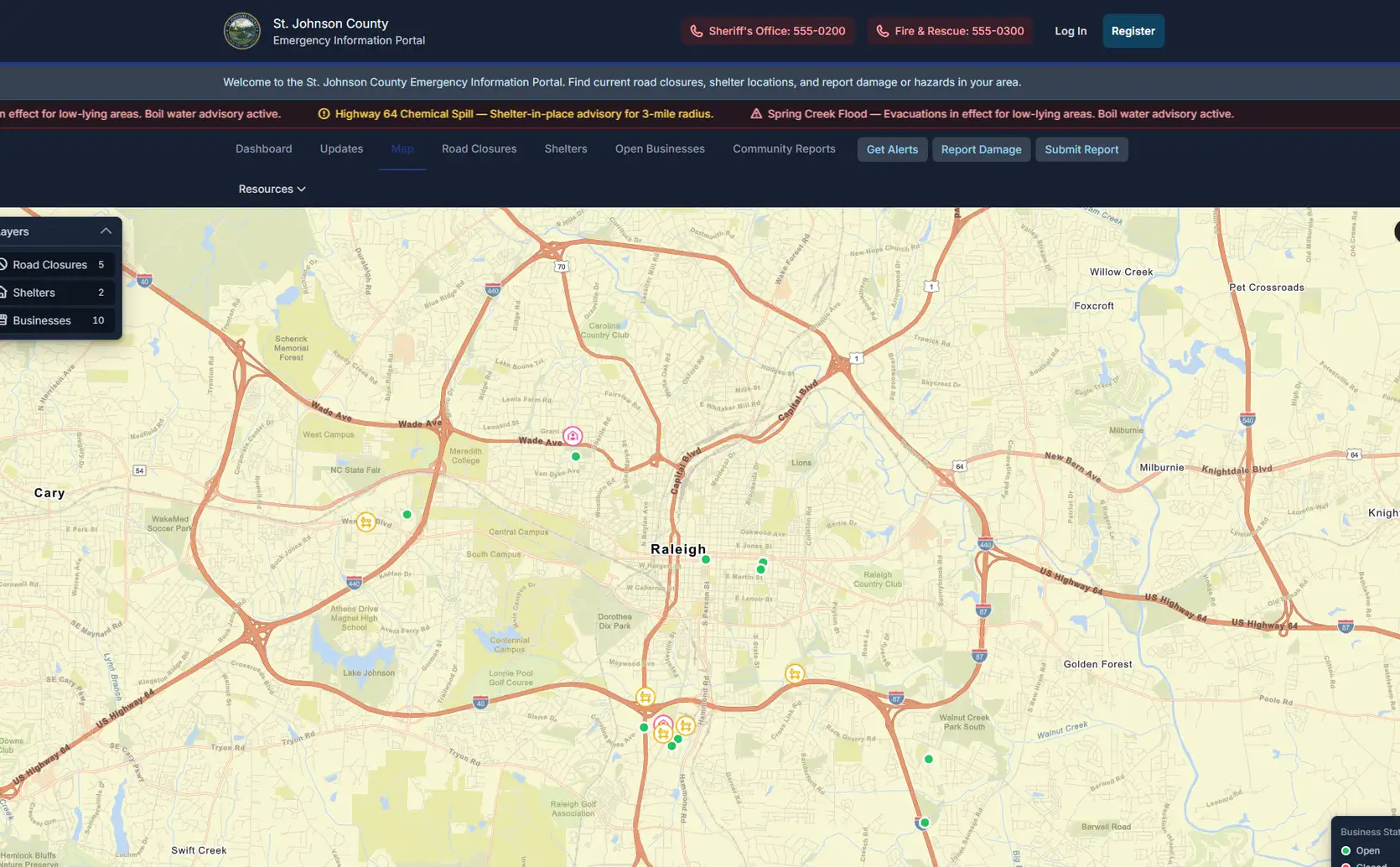Click the info icon before Highway 64 Chemical Spill
Screen dimensions: 1400x867
tap(324, 114)
